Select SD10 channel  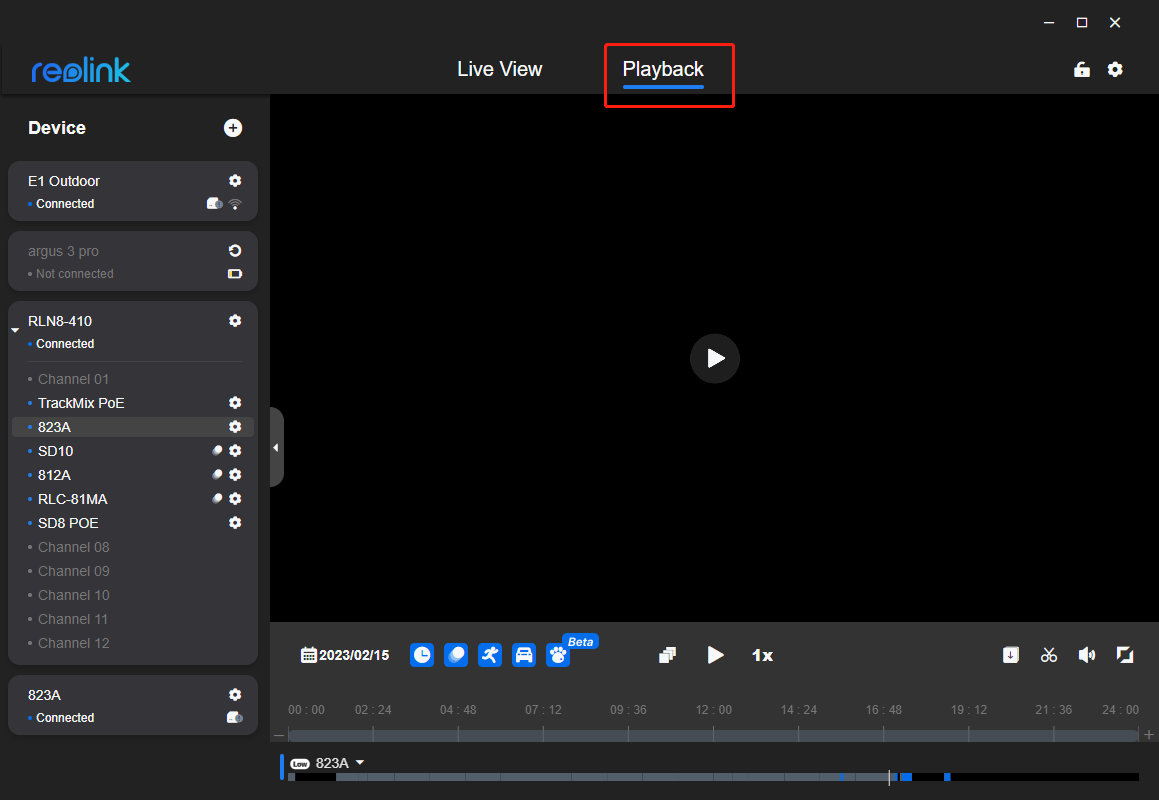(x=55, y=451)
